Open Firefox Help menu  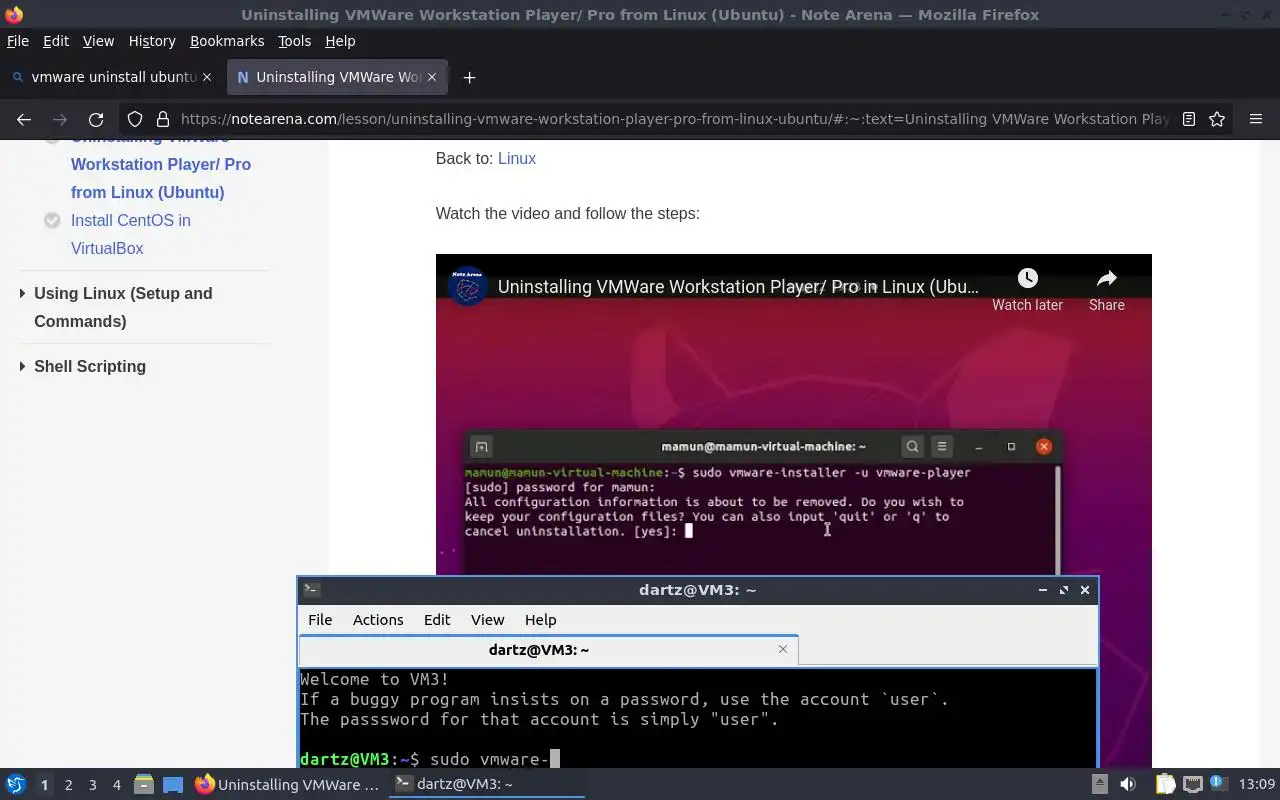pyautogui.click(x=340, y=41)
